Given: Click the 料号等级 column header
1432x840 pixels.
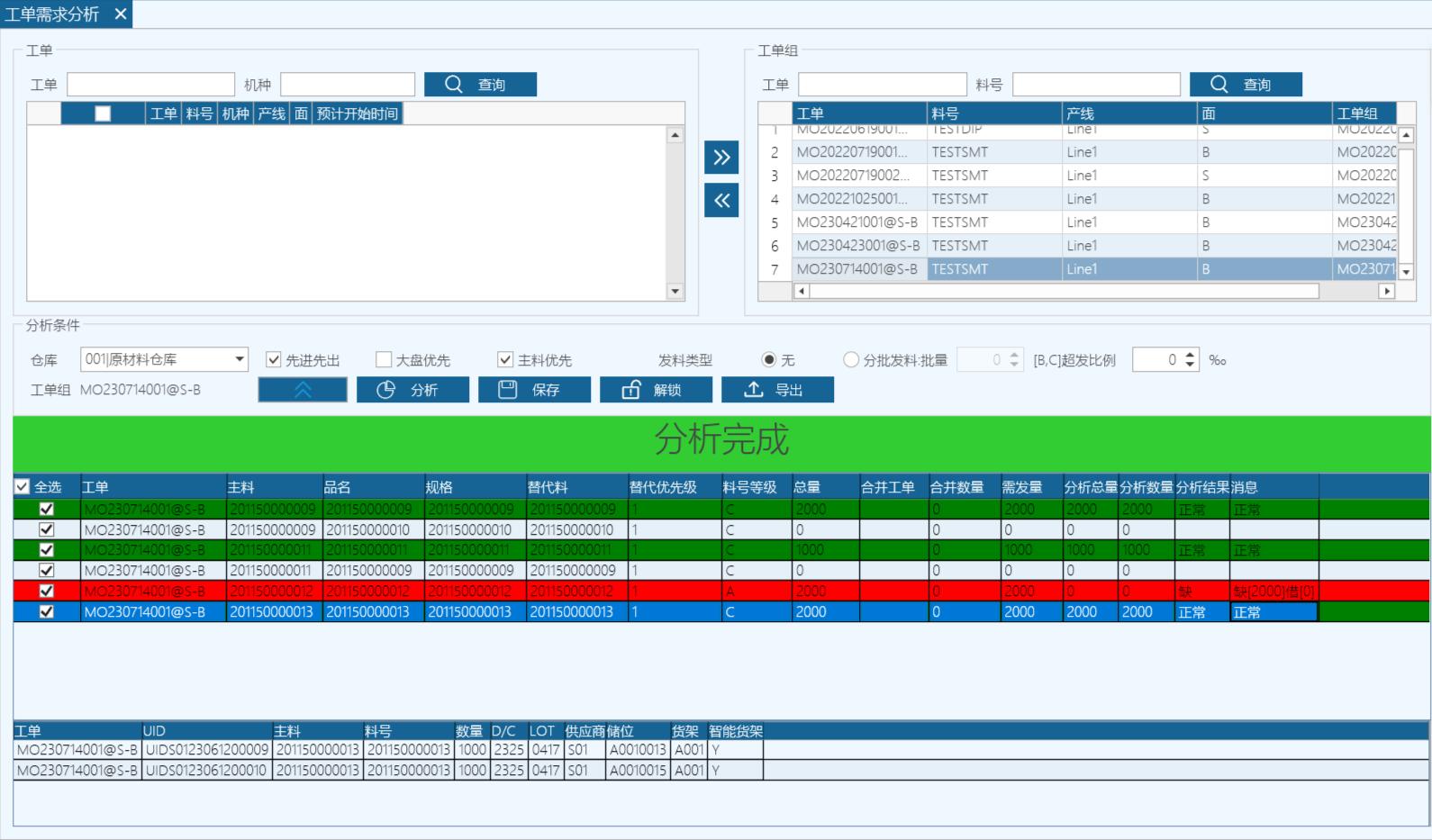Looking at the screenshot, I should tap(755, 487).
